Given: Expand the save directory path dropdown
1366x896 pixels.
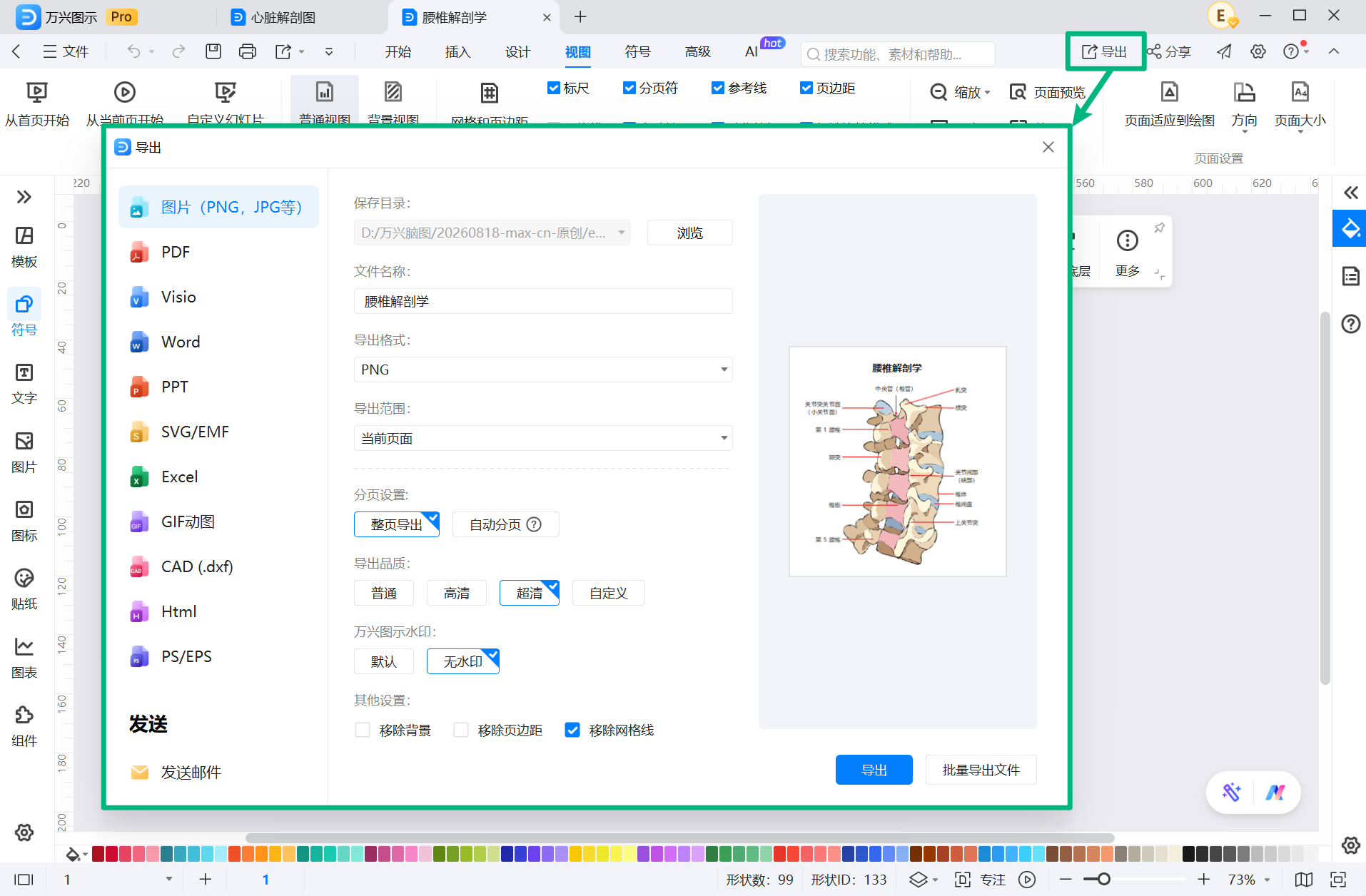Looking at the screenshot, I should 622,233.
